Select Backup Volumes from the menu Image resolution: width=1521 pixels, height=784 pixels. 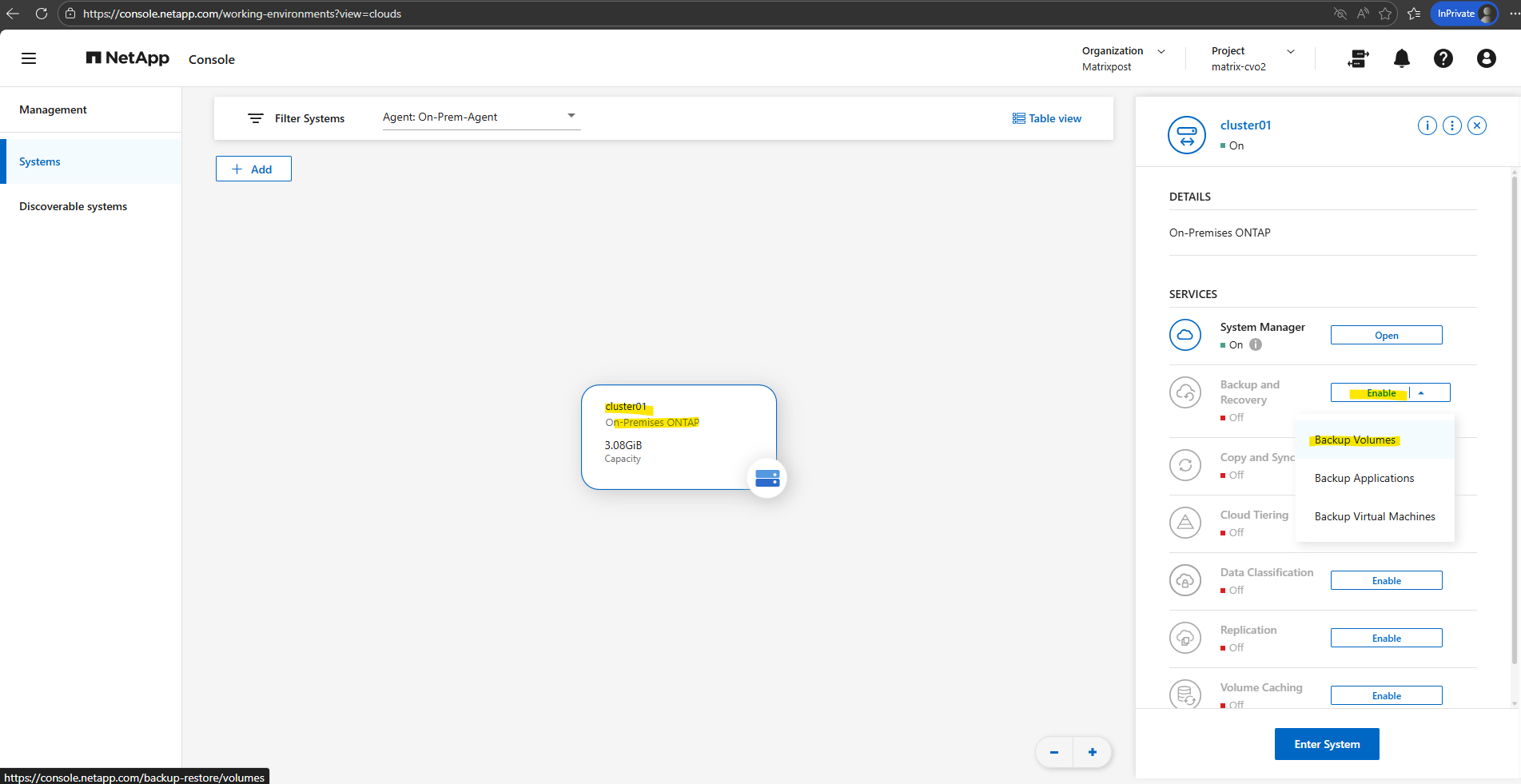tap(1355, 440)
